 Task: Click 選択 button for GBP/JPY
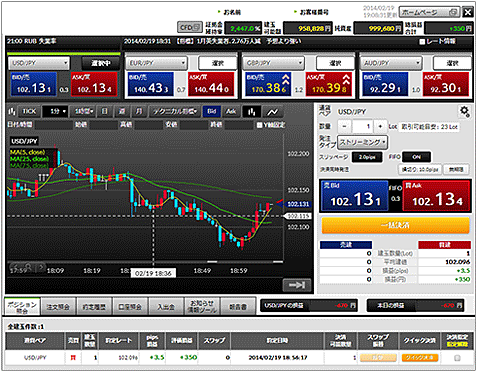[x=335, y=63]
